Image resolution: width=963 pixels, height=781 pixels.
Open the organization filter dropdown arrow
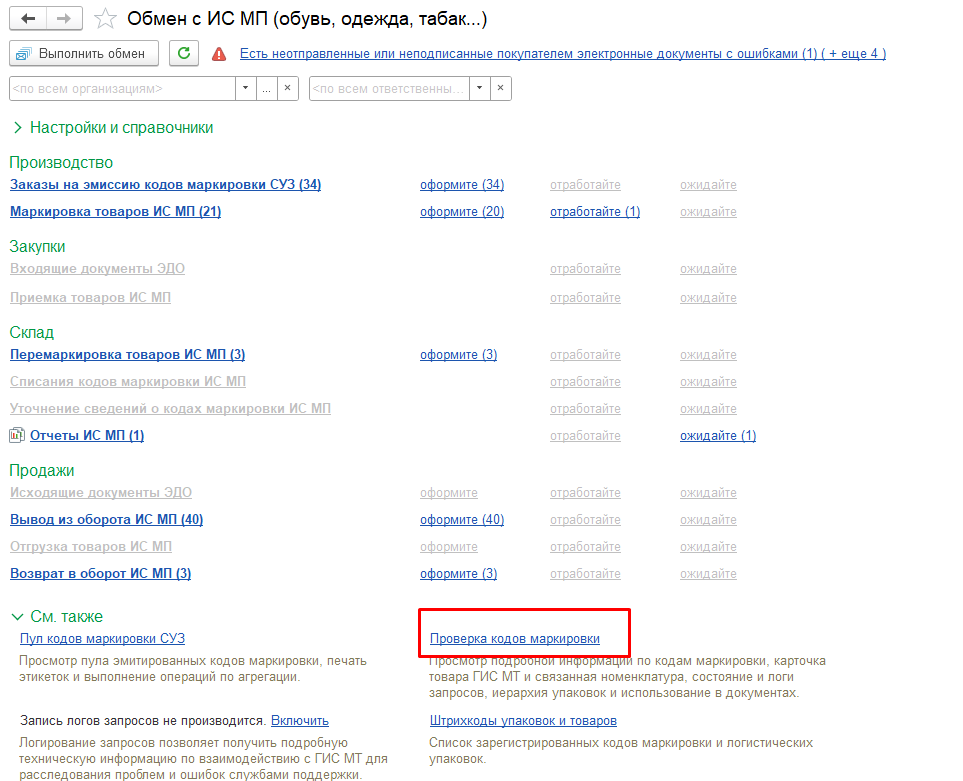(246, 89)
